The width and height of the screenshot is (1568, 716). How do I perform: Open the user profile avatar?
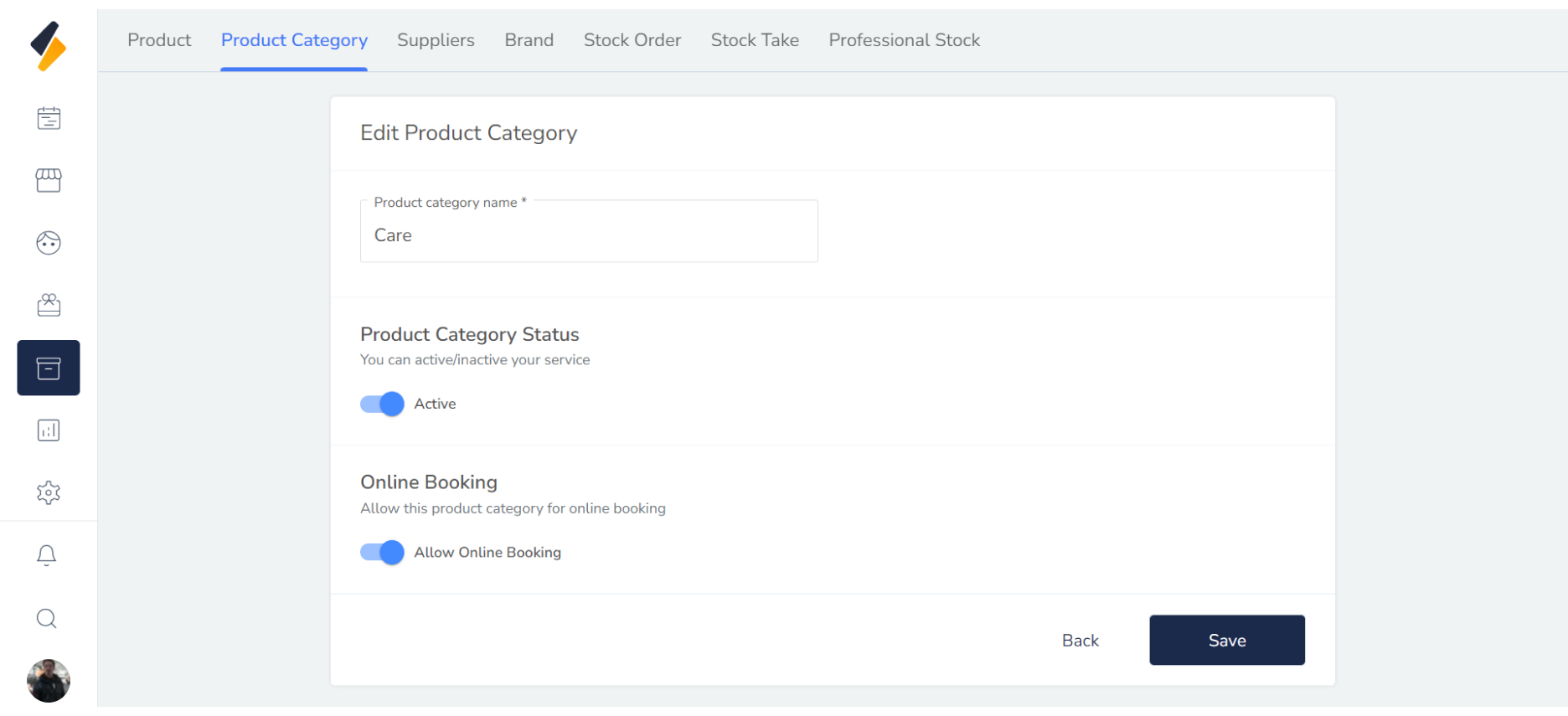(x=49, y=680)
